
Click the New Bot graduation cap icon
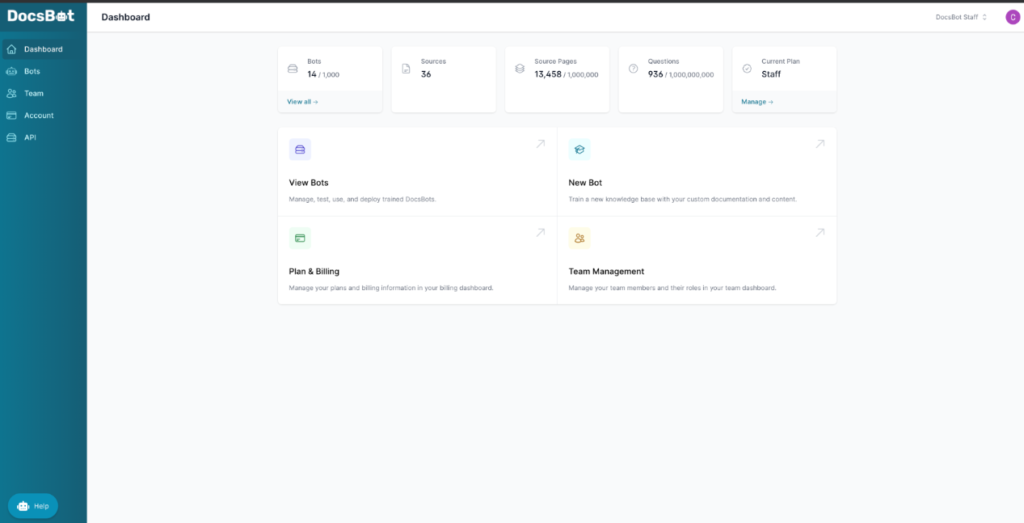[579, 150]
